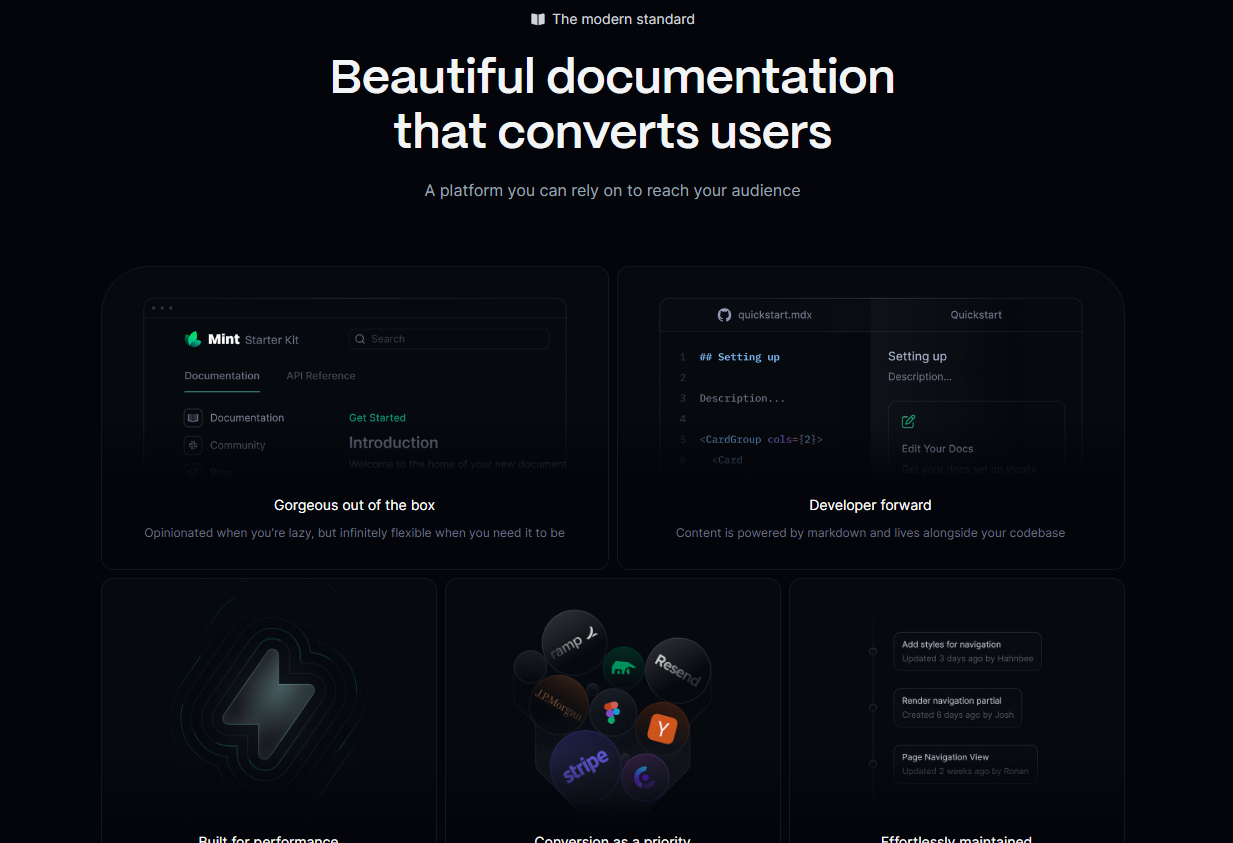Click the "<CardGroup cols={2}>" code line

[x=761, y=439]
